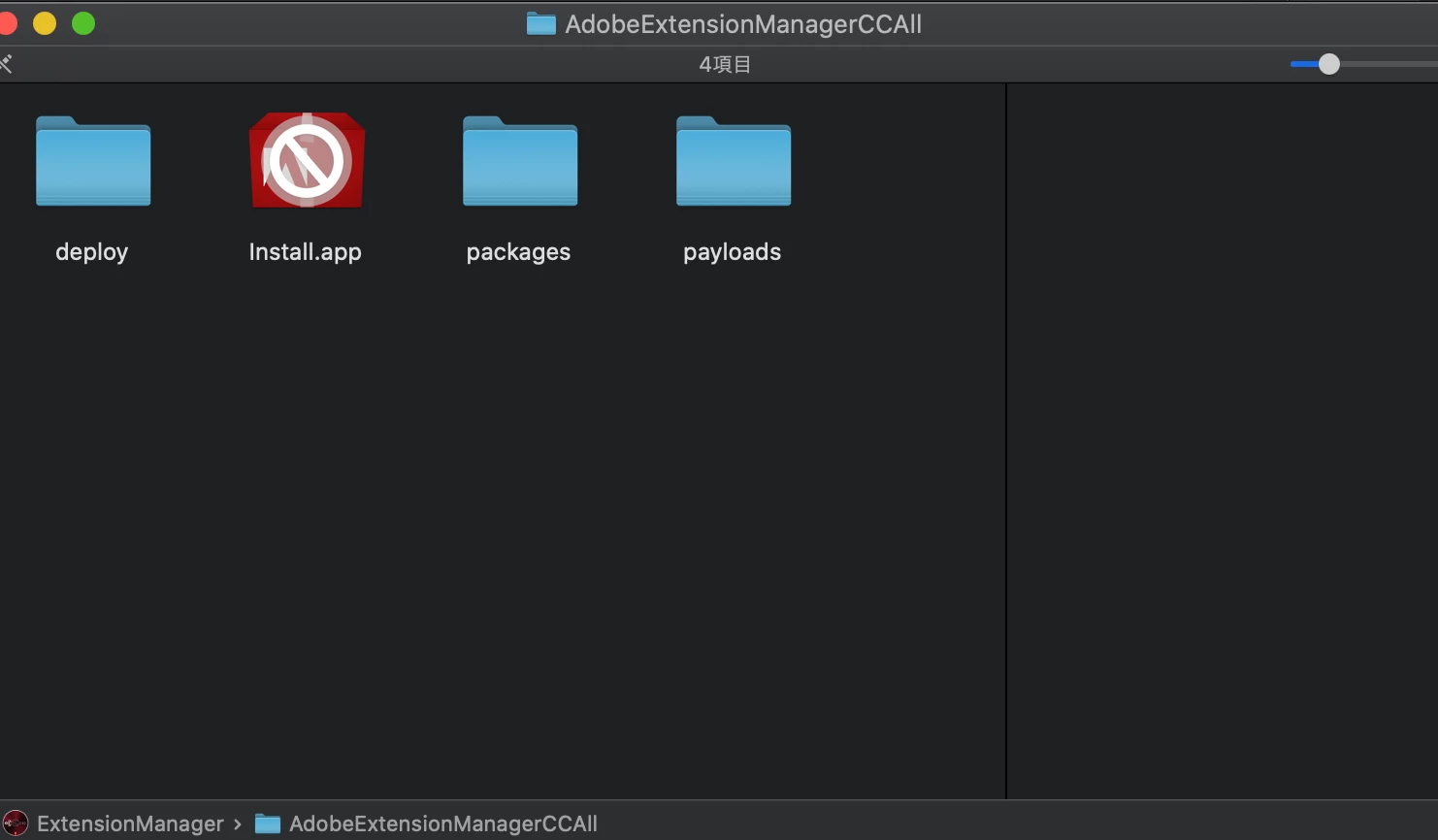Click the ExtensionManager disk icon in path bar
1438x840 pixels.
coord(16,824)
